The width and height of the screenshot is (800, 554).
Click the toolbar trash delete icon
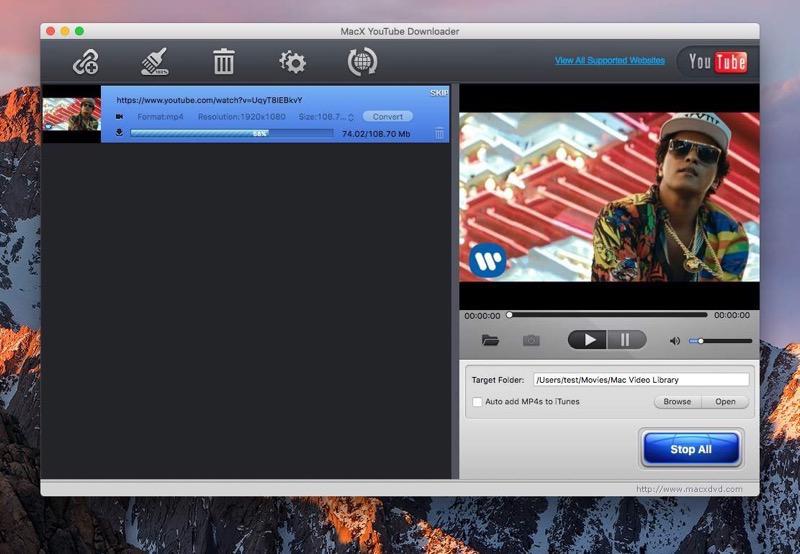pos(223,62)
